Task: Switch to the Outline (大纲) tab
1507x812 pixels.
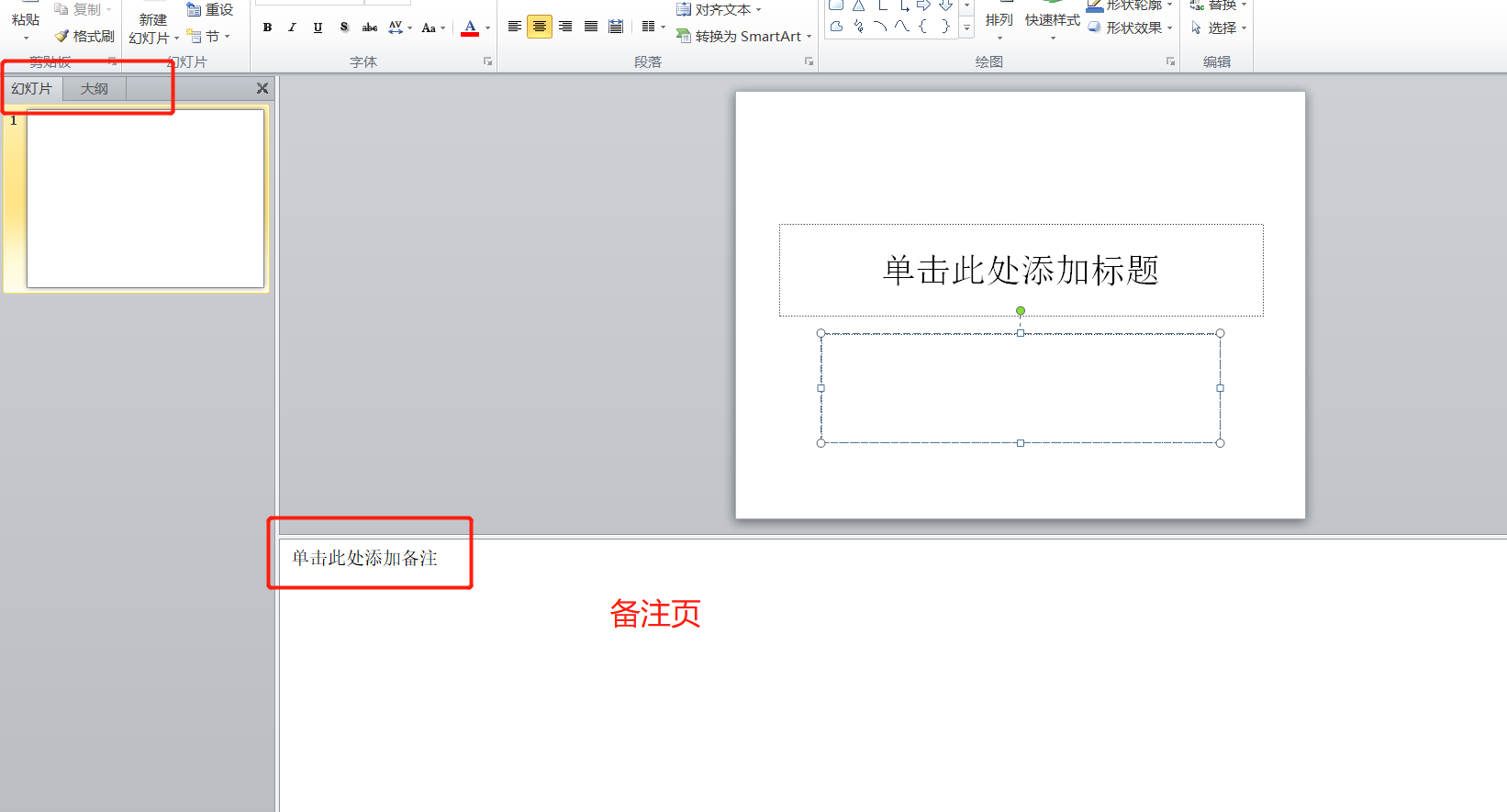Action: (x=95, y=89)
